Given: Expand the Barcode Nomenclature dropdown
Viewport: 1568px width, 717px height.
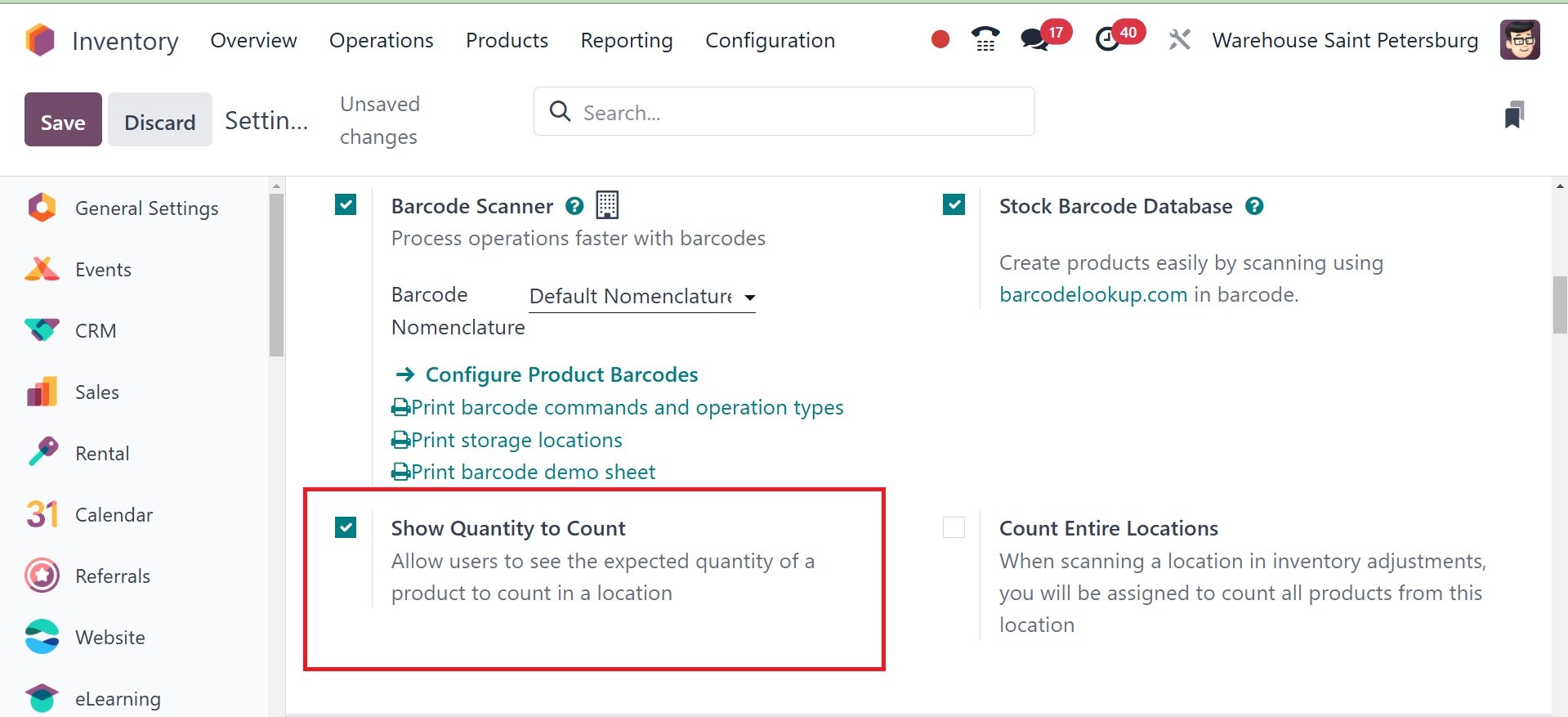Looking at the screenshot, I should pyautogui.click(x=641, y=297).
